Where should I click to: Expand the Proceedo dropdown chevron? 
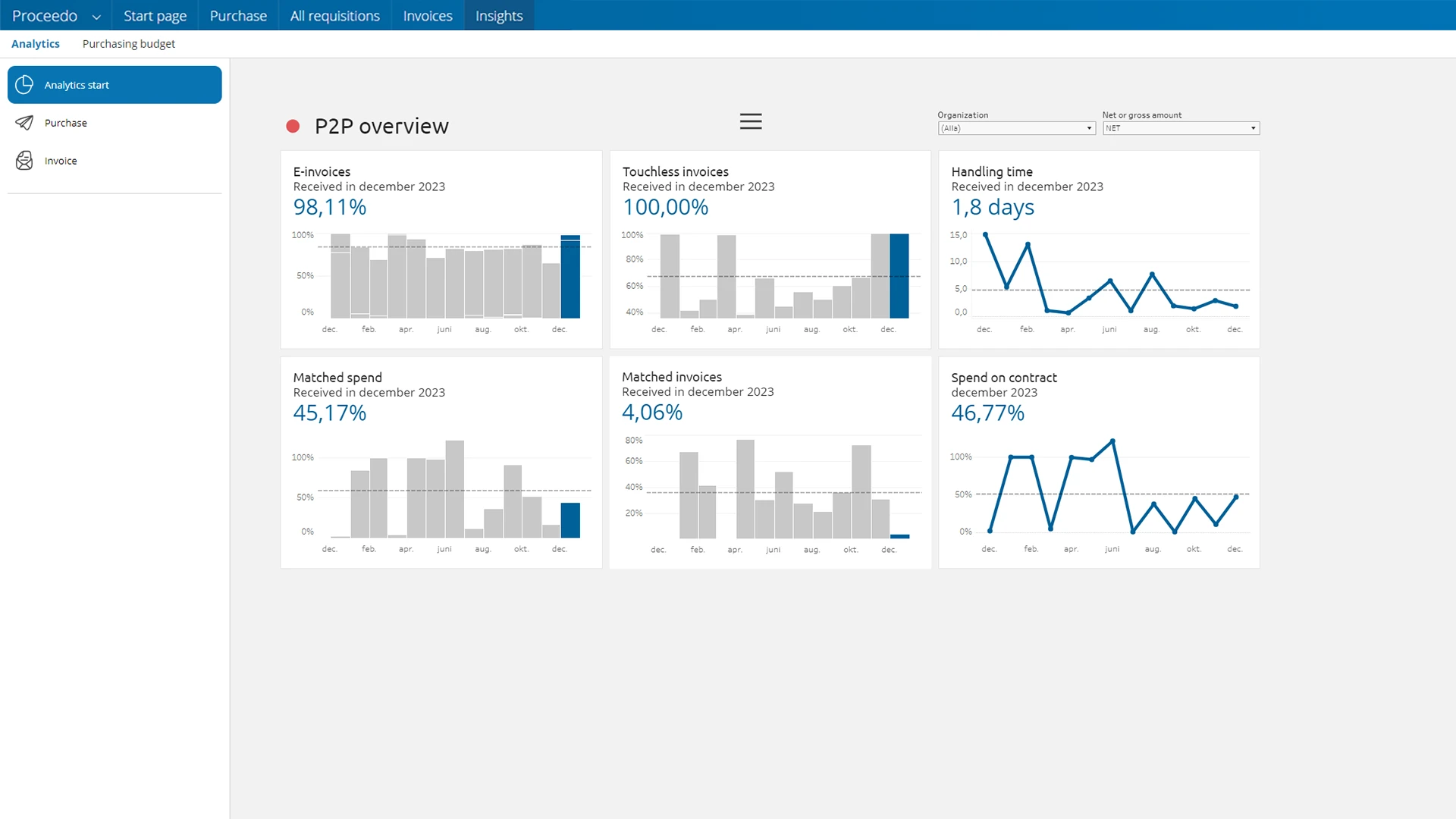[x=96, y=17]
